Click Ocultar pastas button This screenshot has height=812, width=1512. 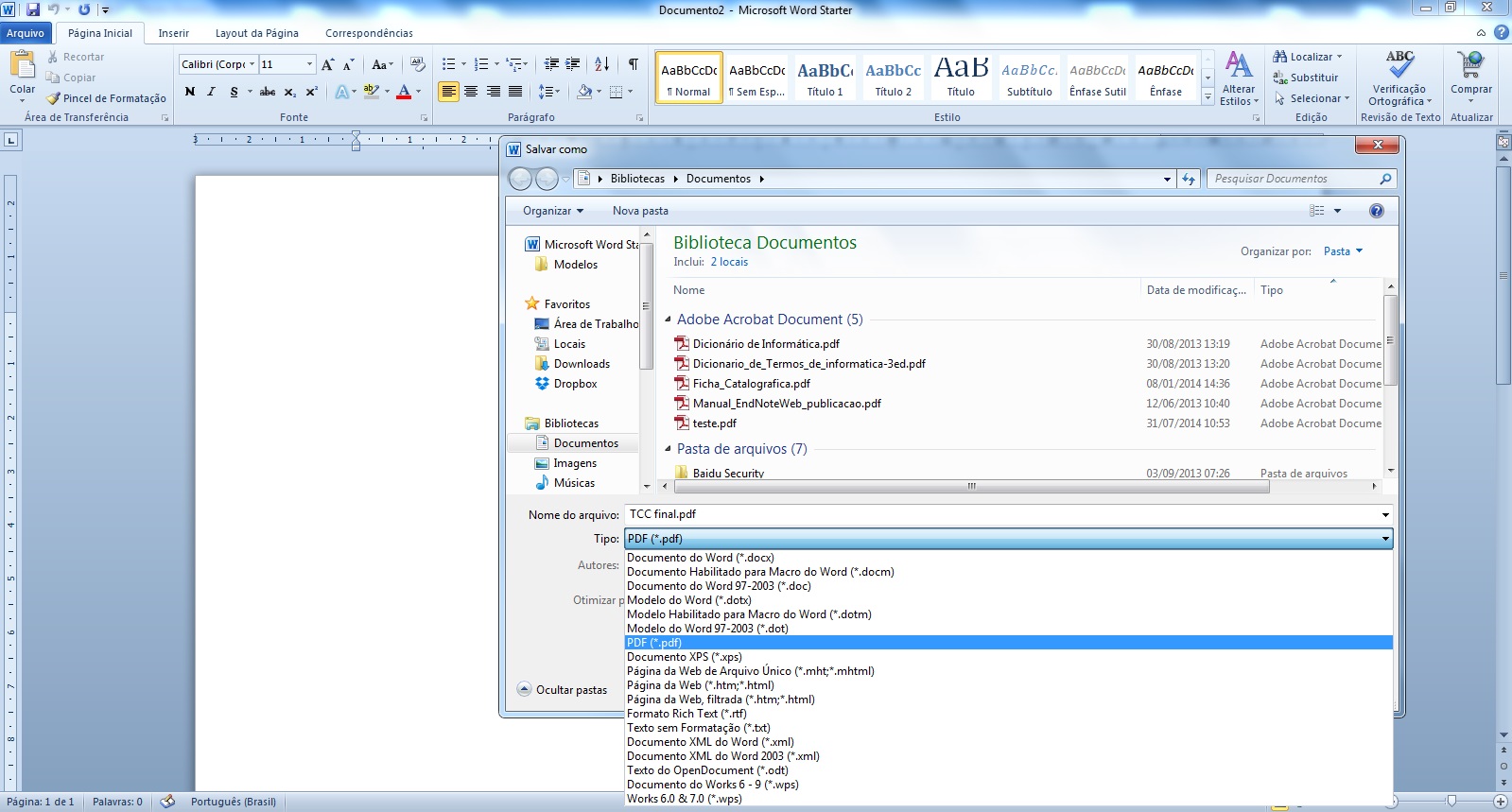563,690
